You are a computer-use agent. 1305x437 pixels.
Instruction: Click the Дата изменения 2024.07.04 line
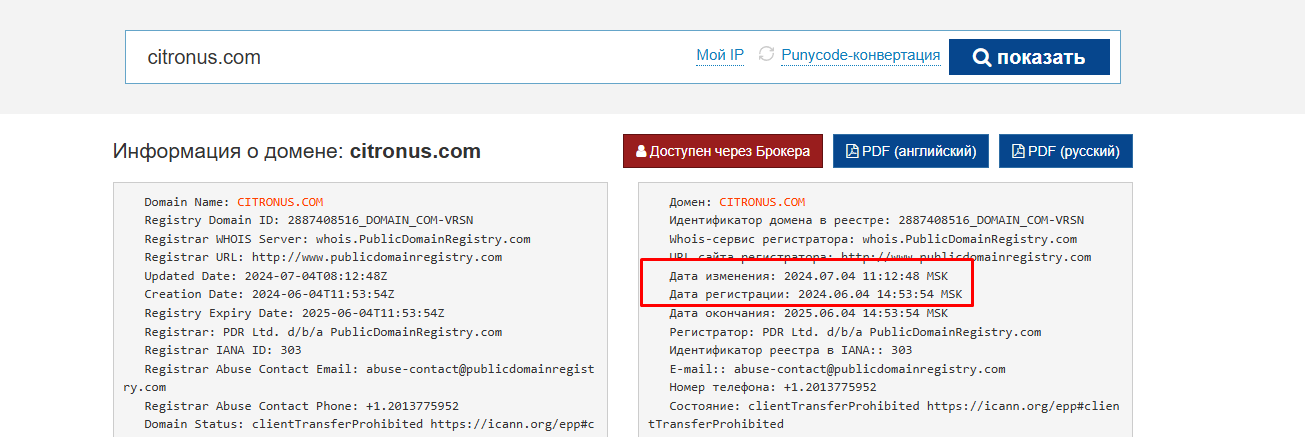[808, 276]
